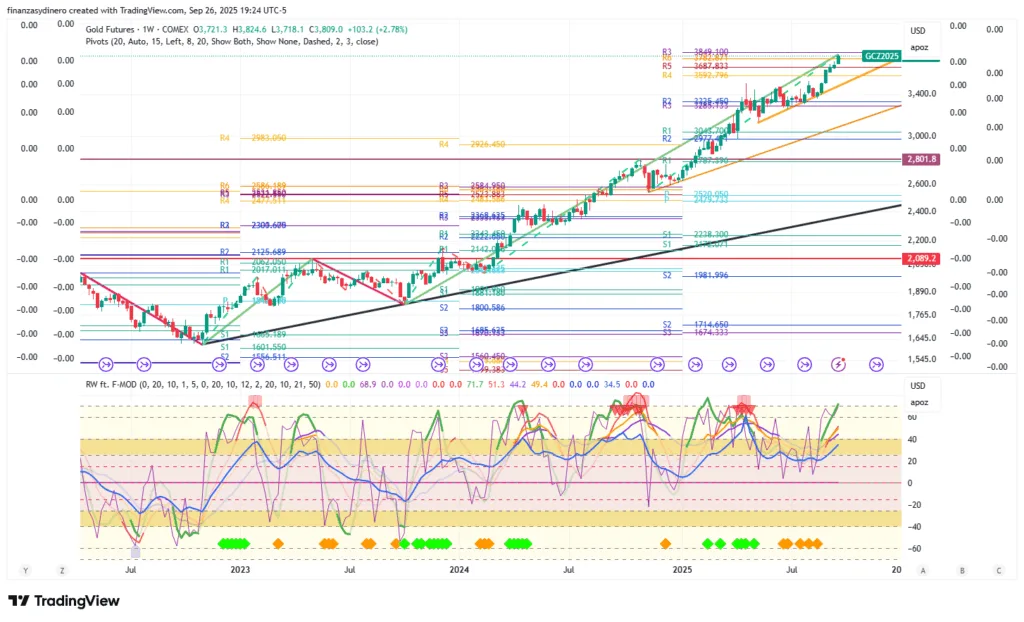Click the red lightning event icon
The width and height of the screenshot is (1024, 622).
840,365
